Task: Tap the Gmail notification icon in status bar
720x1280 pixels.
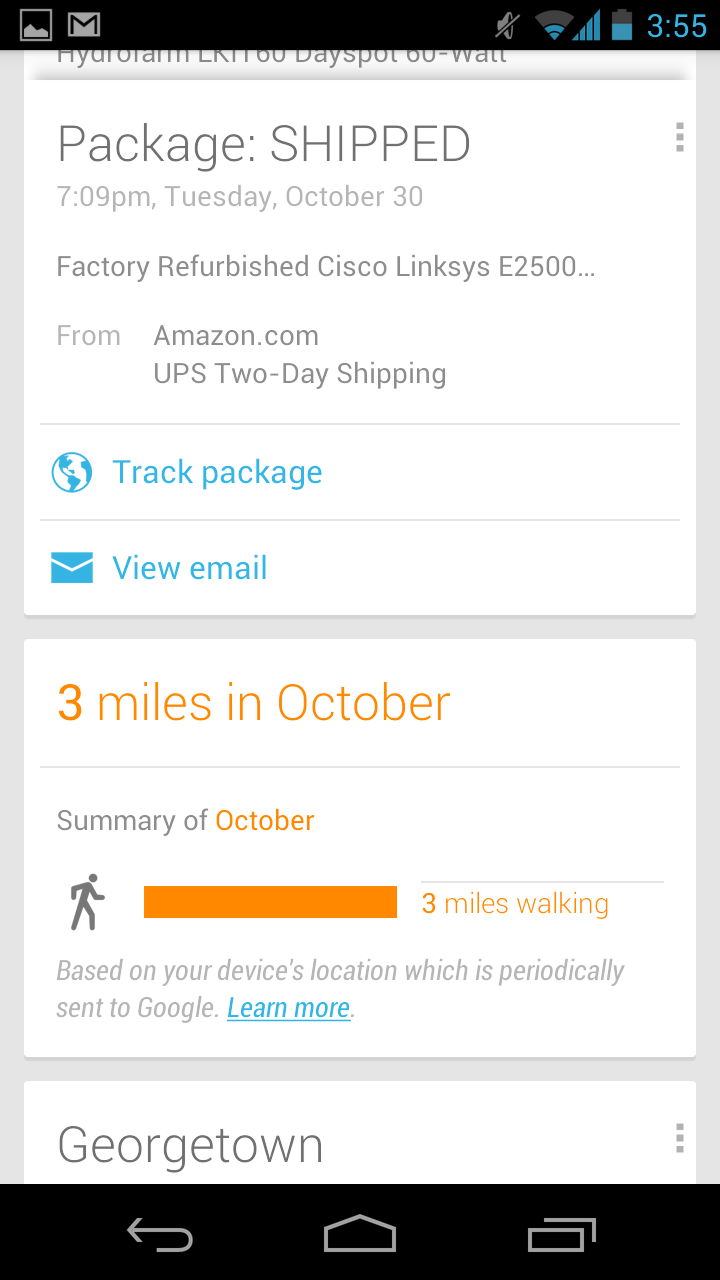Action: [84, 25]
